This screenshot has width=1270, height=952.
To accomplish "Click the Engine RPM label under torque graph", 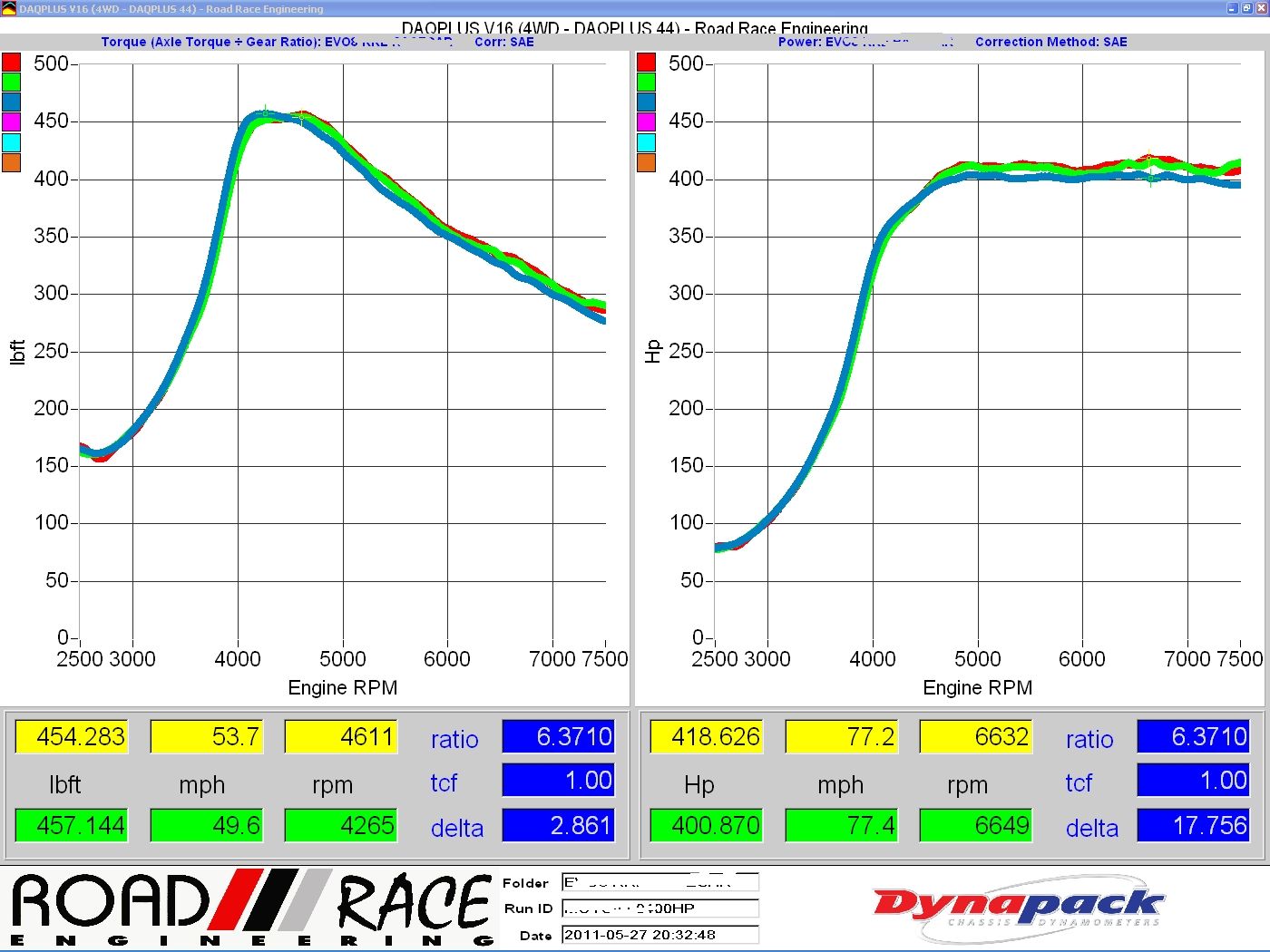I will pos(343,687).
